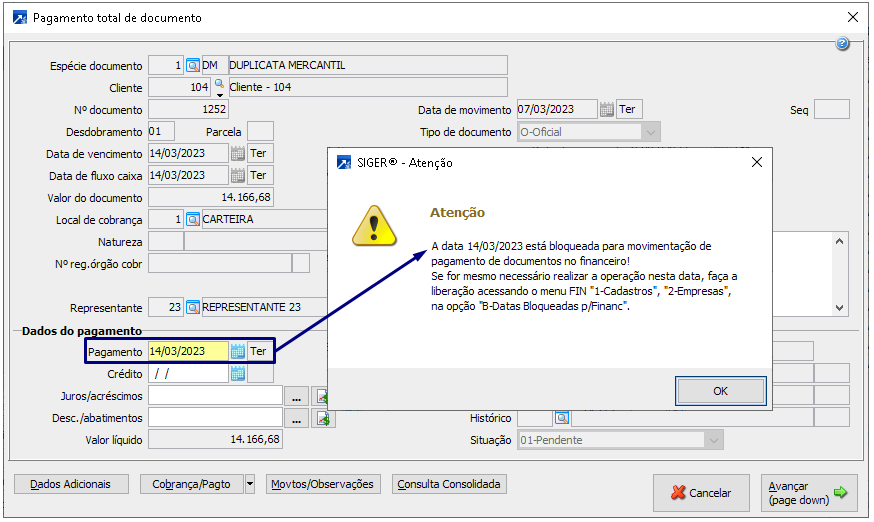The width and height of the screenshot is (874, 522).
Task: Click the Juros/acréscimos ellipsis button
Action: 297,397
